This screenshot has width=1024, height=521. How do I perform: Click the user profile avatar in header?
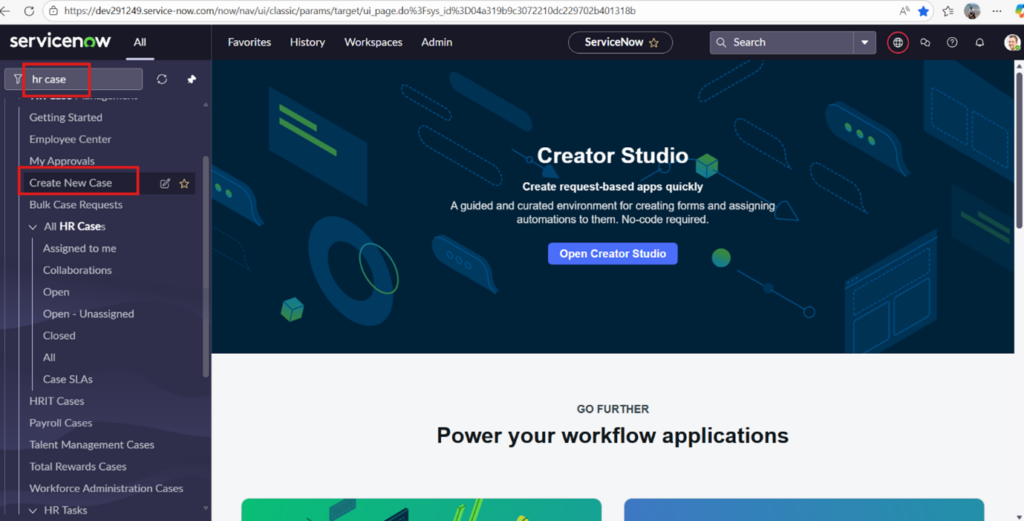point(1011,43)
